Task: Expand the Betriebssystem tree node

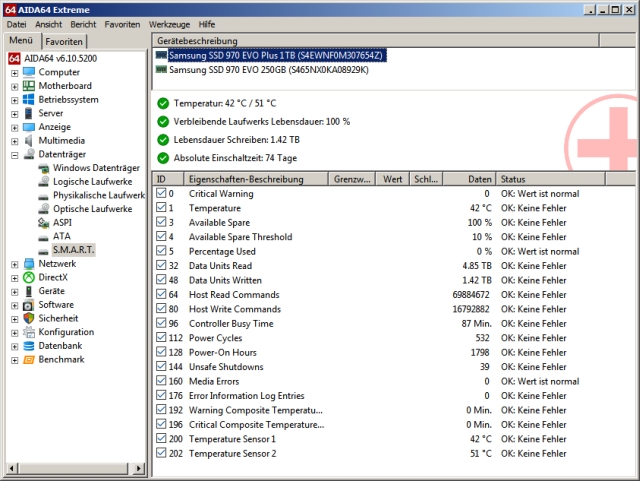Action: coord(15,100)
